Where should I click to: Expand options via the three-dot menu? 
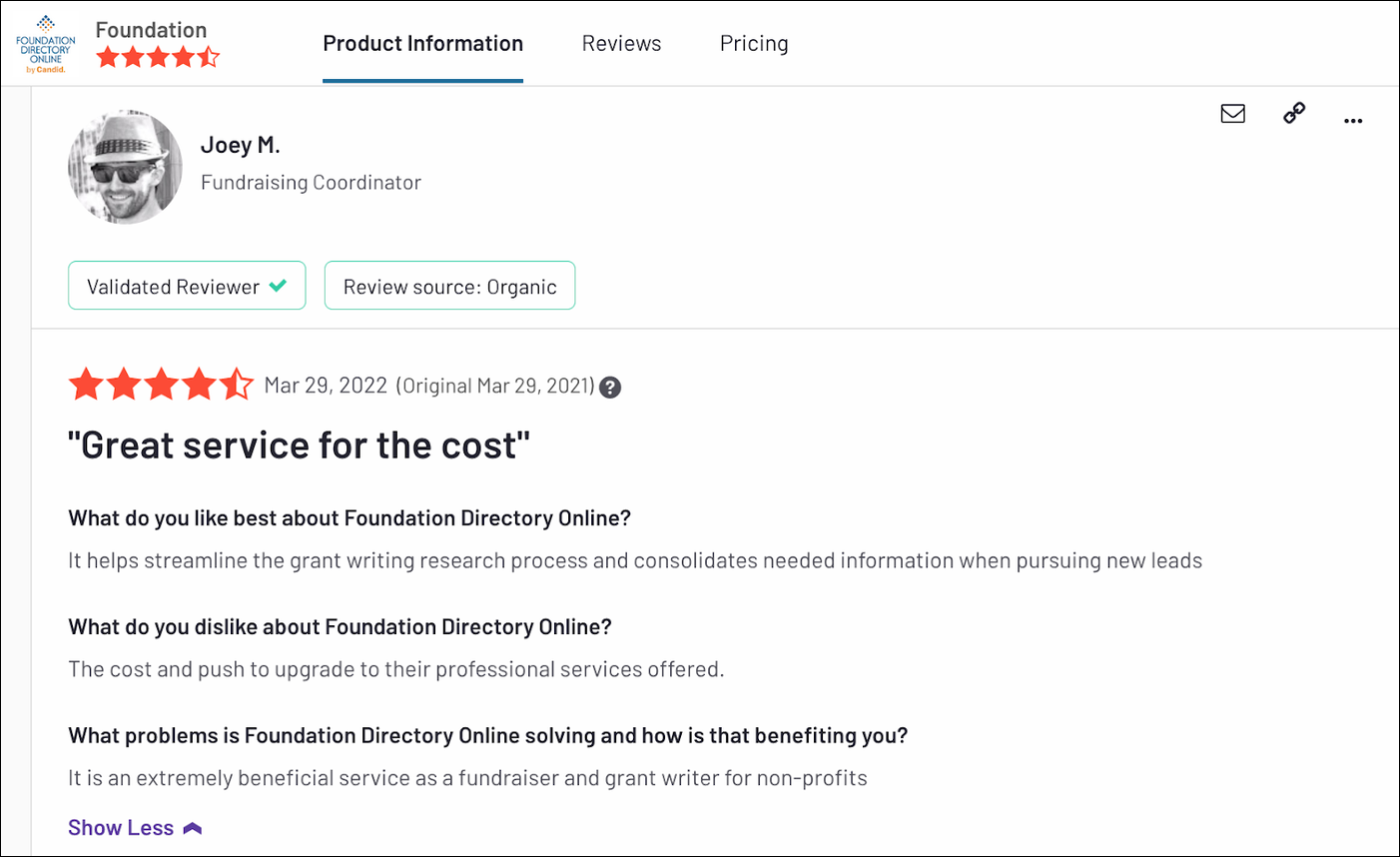click(1353, 120)
